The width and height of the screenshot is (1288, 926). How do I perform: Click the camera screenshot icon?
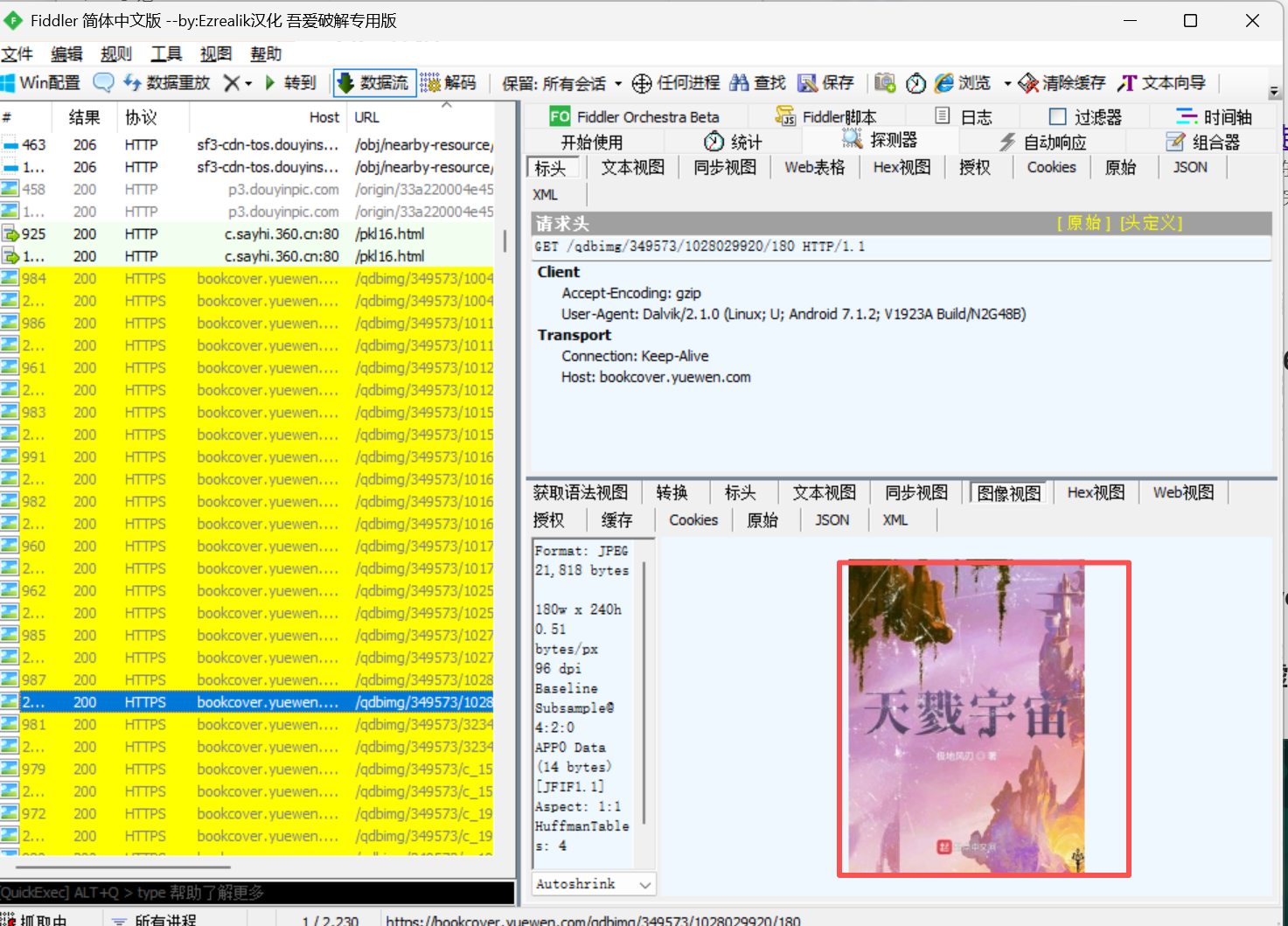(x=885, y=83)
